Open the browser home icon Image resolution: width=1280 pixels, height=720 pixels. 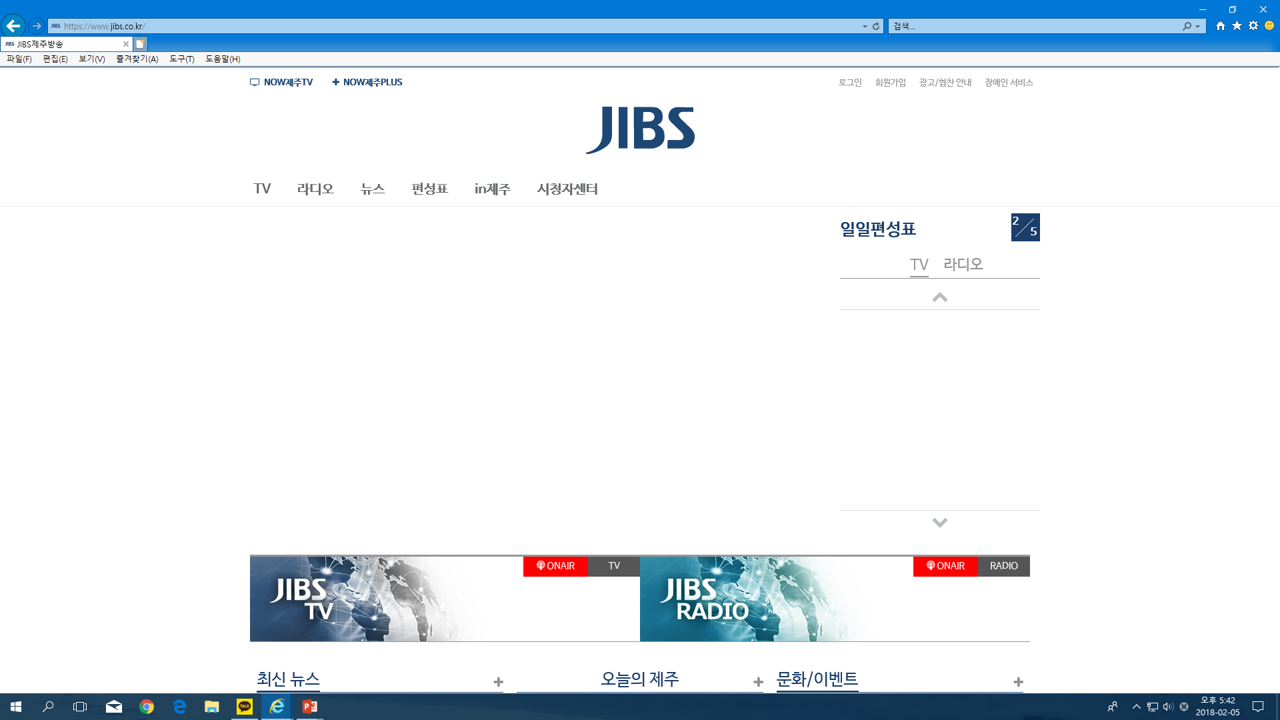(x=1220, y=26)
